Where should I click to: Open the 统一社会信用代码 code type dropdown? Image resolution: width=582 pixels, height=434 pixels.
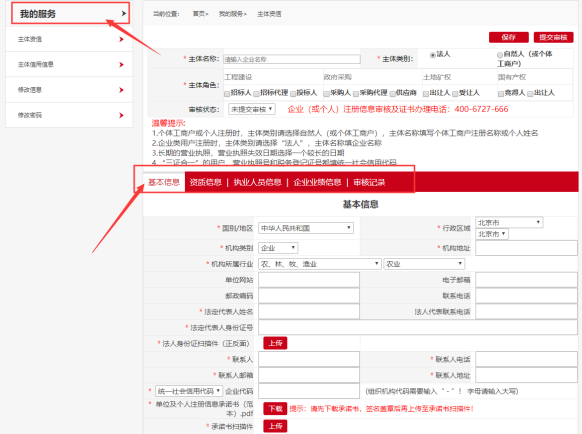(x=189, y=391)
